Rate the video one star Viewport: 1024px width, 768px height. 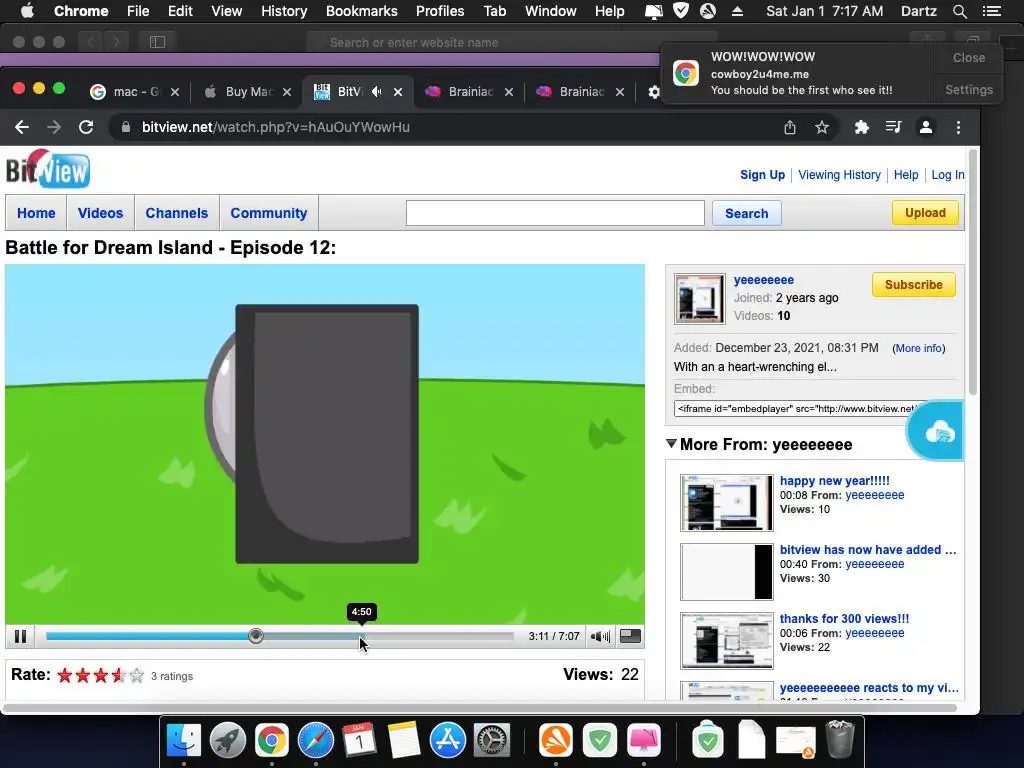pyautogui.click(x=65, y=675)
